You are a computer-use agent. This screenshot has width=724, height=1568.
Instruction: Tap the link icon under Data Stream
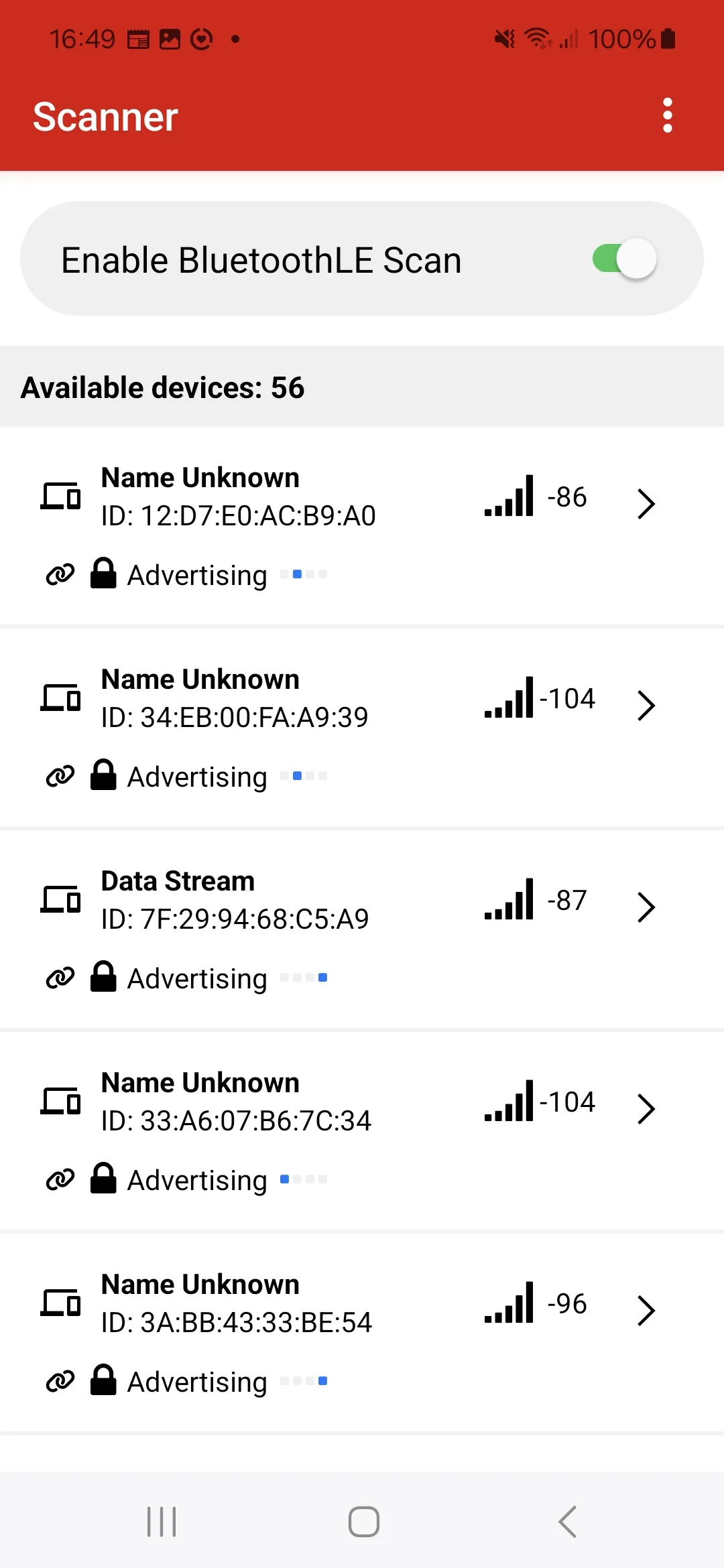click(60, 978)
